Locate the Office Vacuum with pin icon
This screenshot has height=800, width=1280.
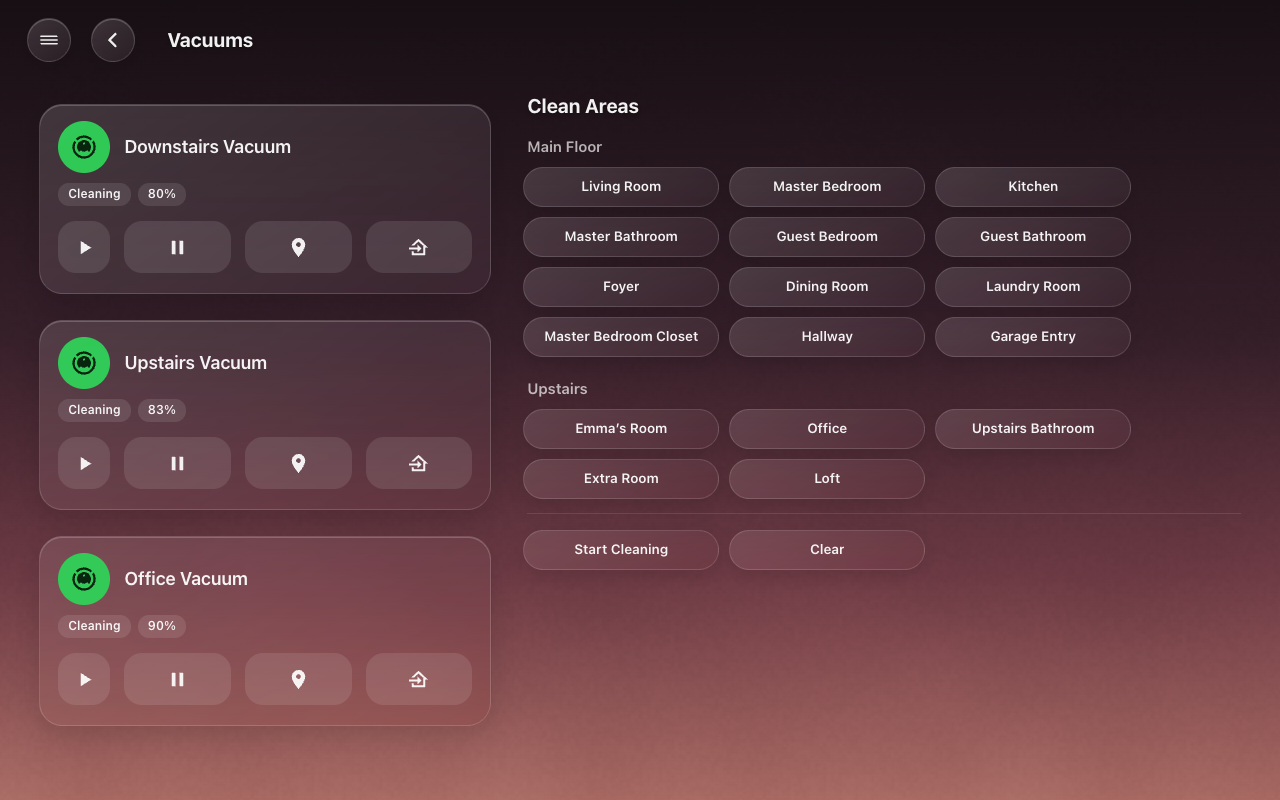(x=298, y=679)
